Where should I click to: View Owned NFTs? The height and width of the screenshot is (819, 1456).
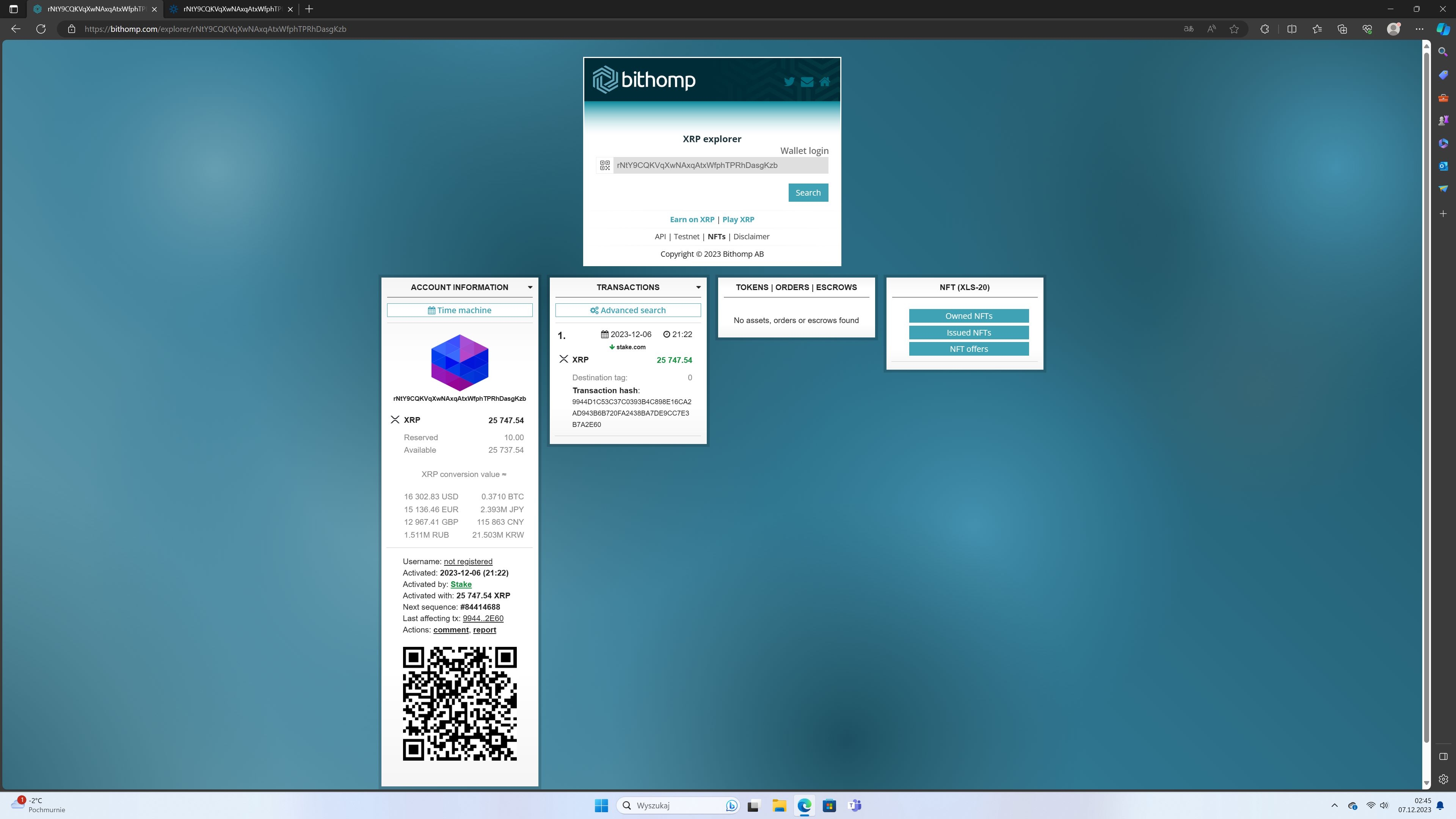969,316
